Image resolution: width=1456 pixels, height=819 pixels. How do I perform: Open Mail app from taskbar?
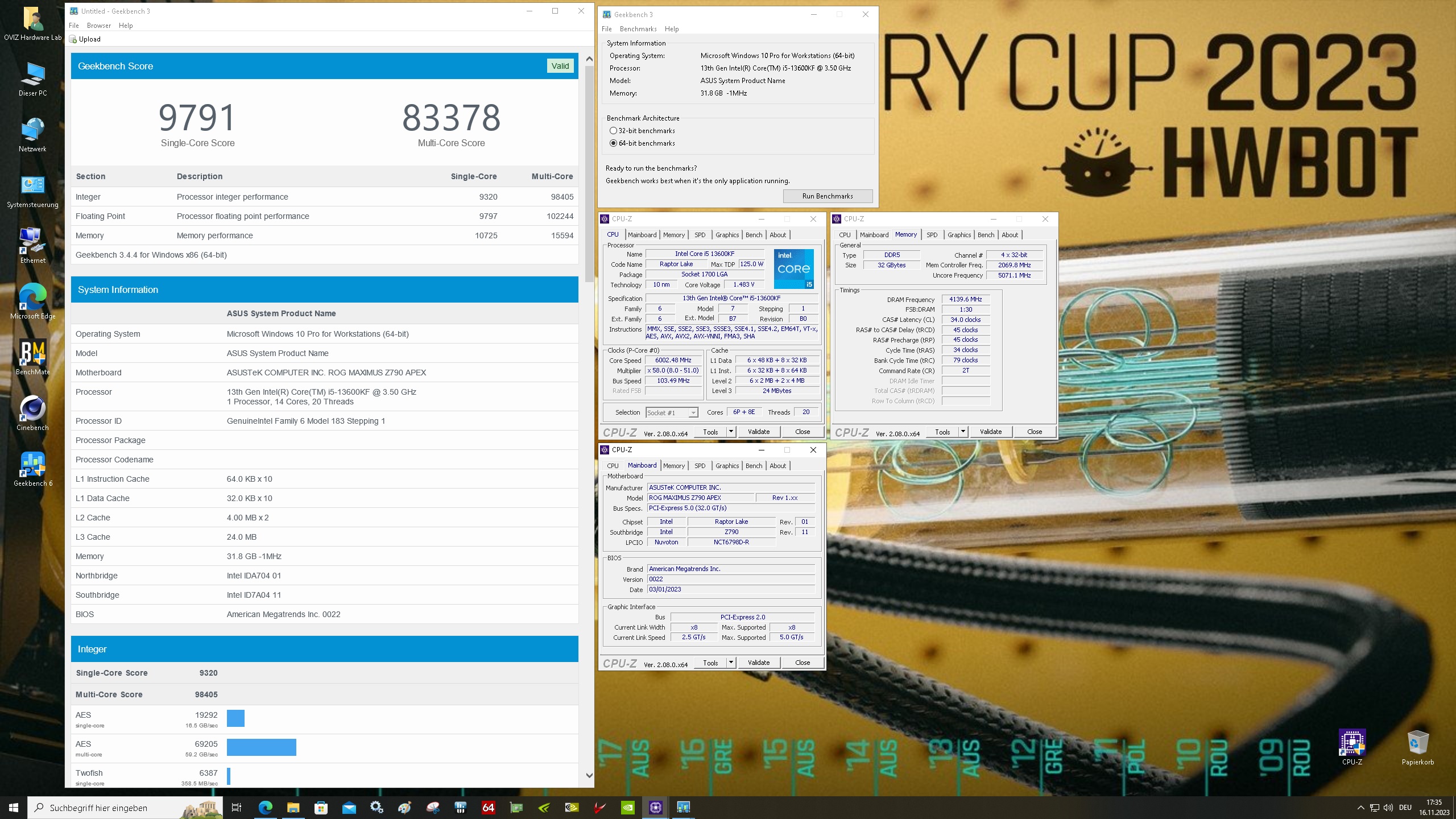point(349,808)
